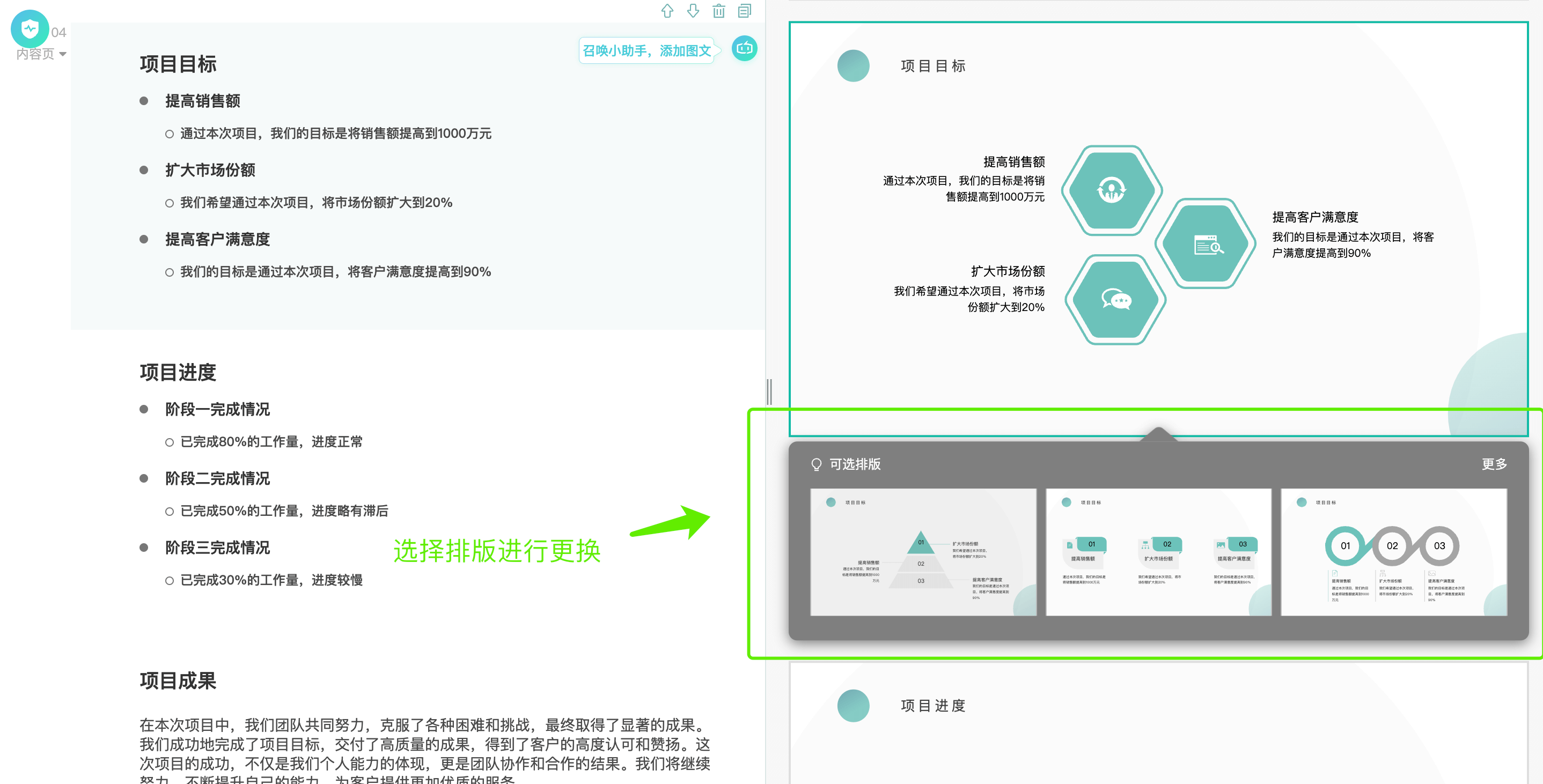Click slide label 提高客户满意度 on the right
Image resolution: width=1543 pixels, height=784 pixels.
1315,217
